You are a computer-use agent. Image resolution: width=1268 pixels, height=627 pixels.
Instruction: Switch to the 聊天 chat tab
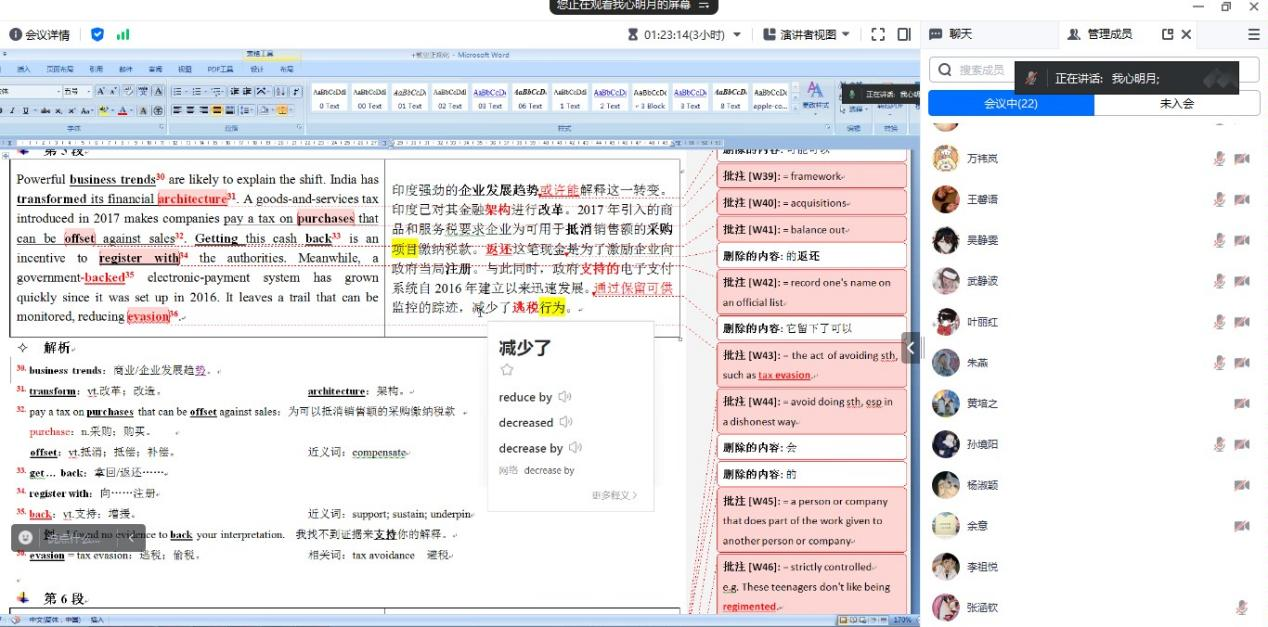[951, 34]
